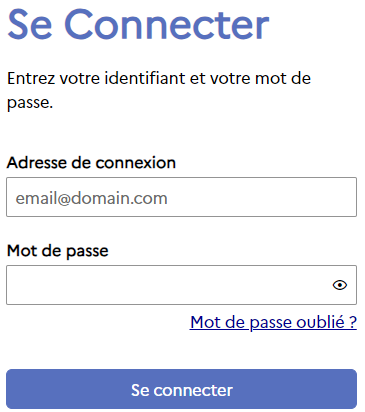The image size is (365, 412).
Task: Focus the Mot de passe input box
Action: pos(181,285)
